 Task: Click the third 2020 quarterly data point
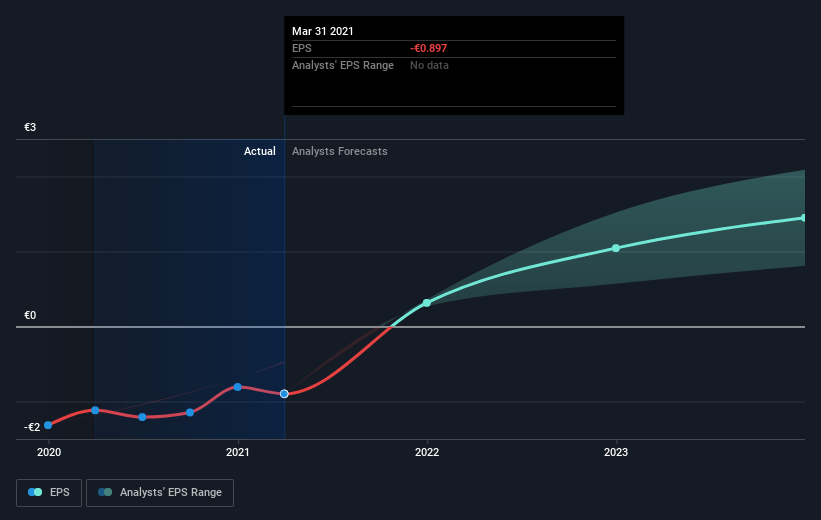point(142,417)
